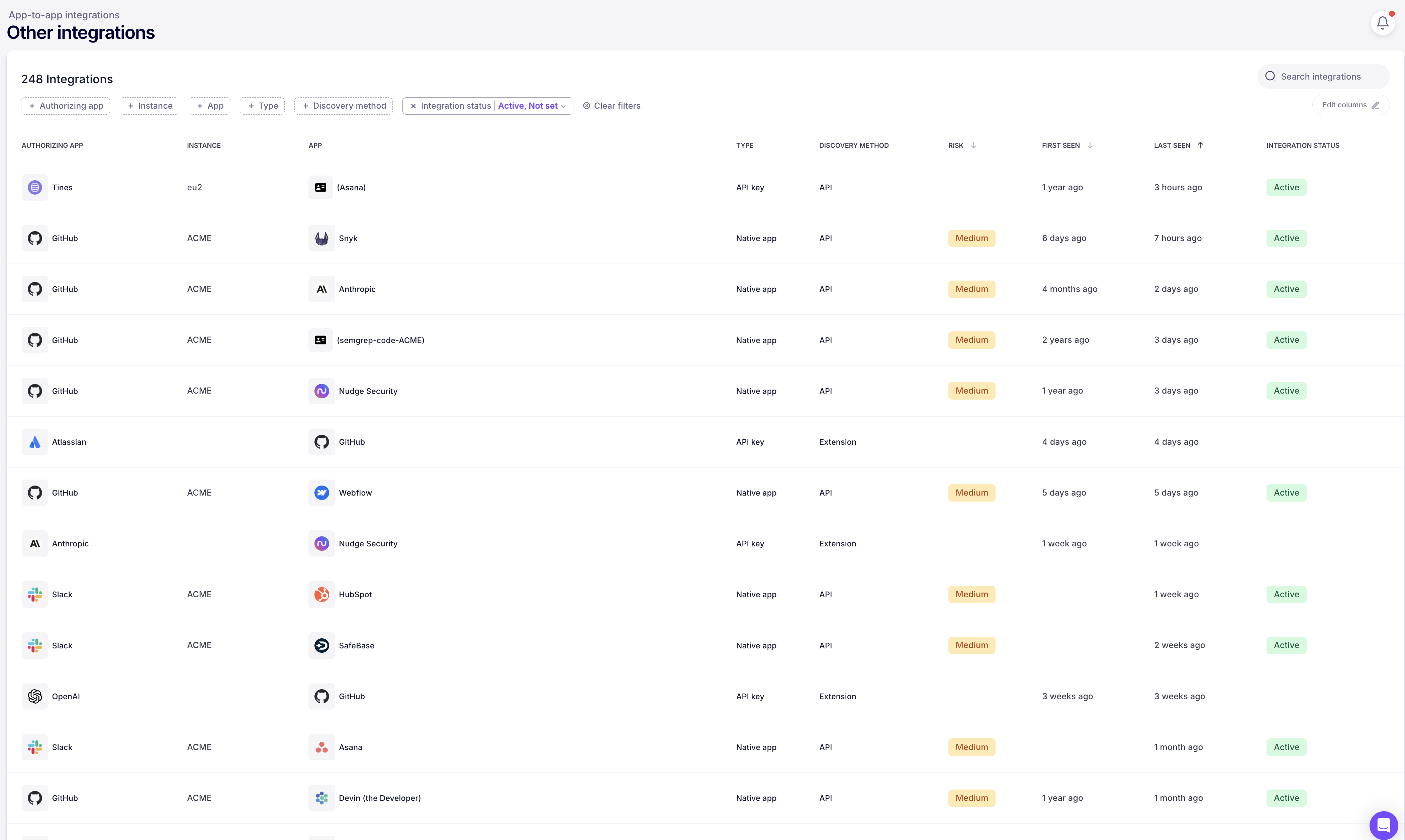Click the "3 weeks ago" first seen value
This screenshot has width=1405, height=840.
[1067, 696]
